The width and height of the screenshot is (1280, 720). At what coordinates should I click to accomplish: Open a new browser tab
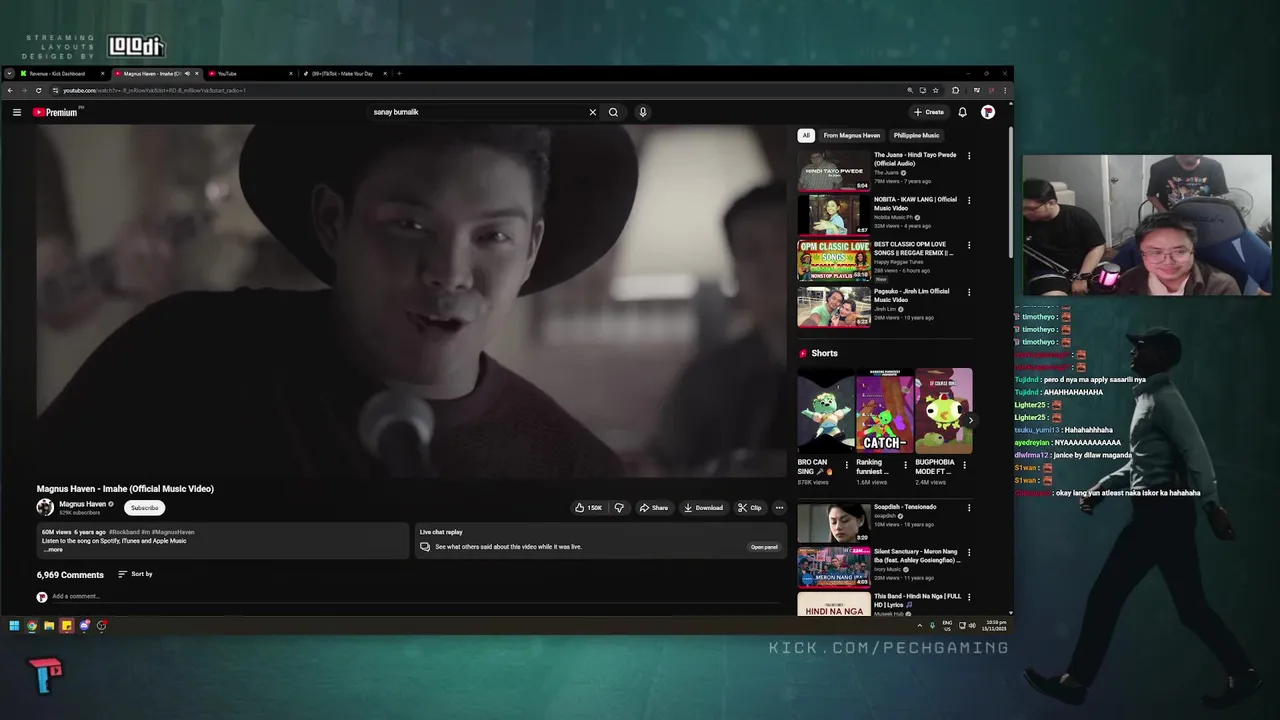coord(399,73)
